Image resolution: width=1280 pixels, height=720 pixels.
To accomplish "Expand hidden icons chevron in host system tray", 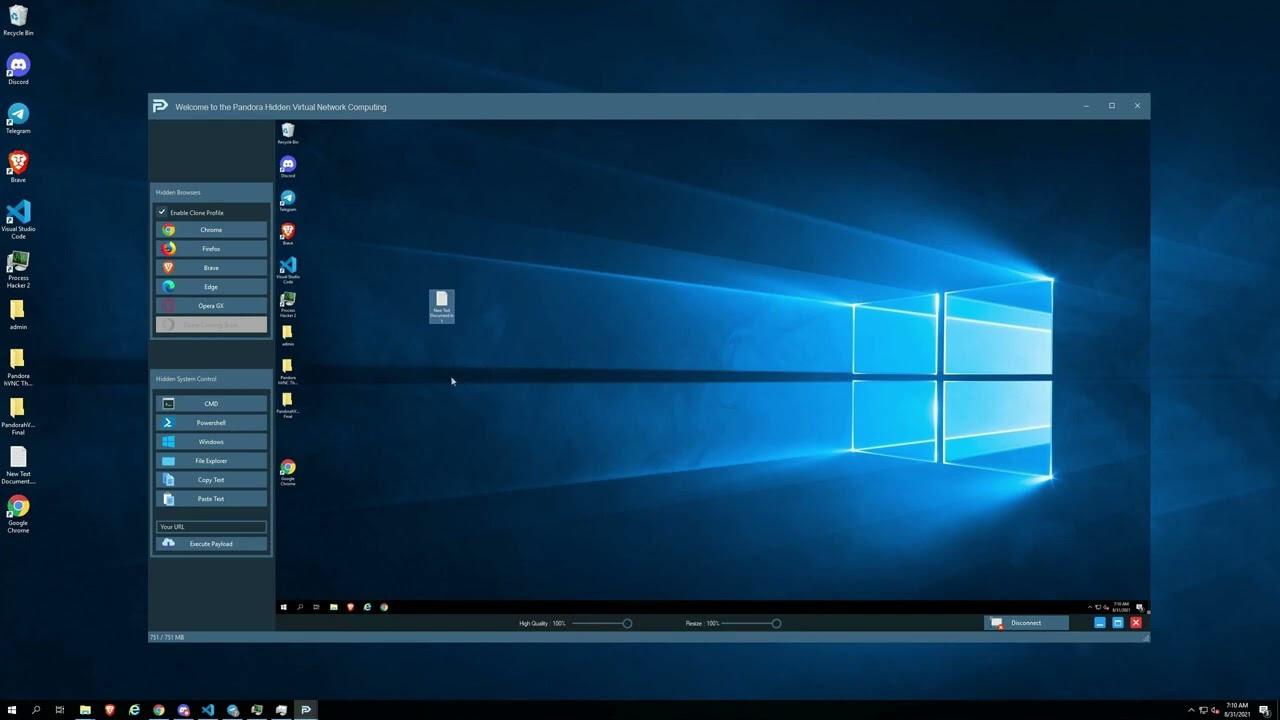I will click(x=1191, y=710).
